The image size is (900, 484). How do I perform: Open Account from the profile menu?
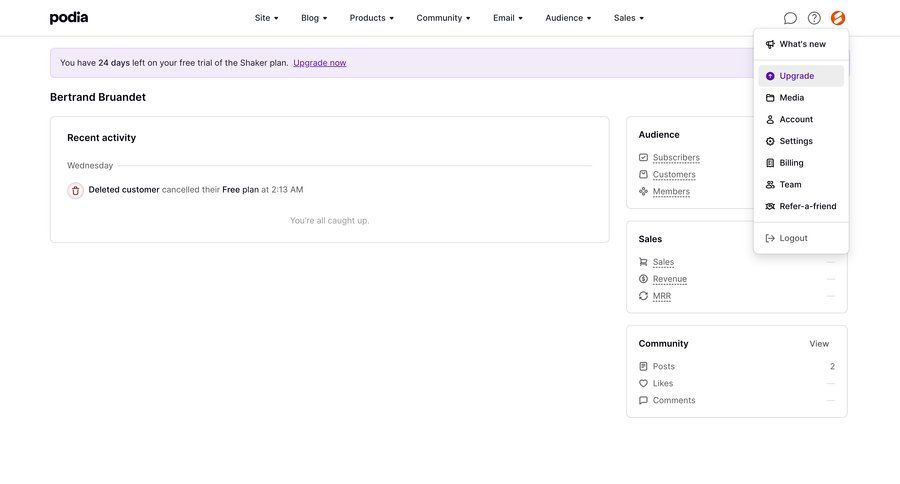[x=801, y=119]
